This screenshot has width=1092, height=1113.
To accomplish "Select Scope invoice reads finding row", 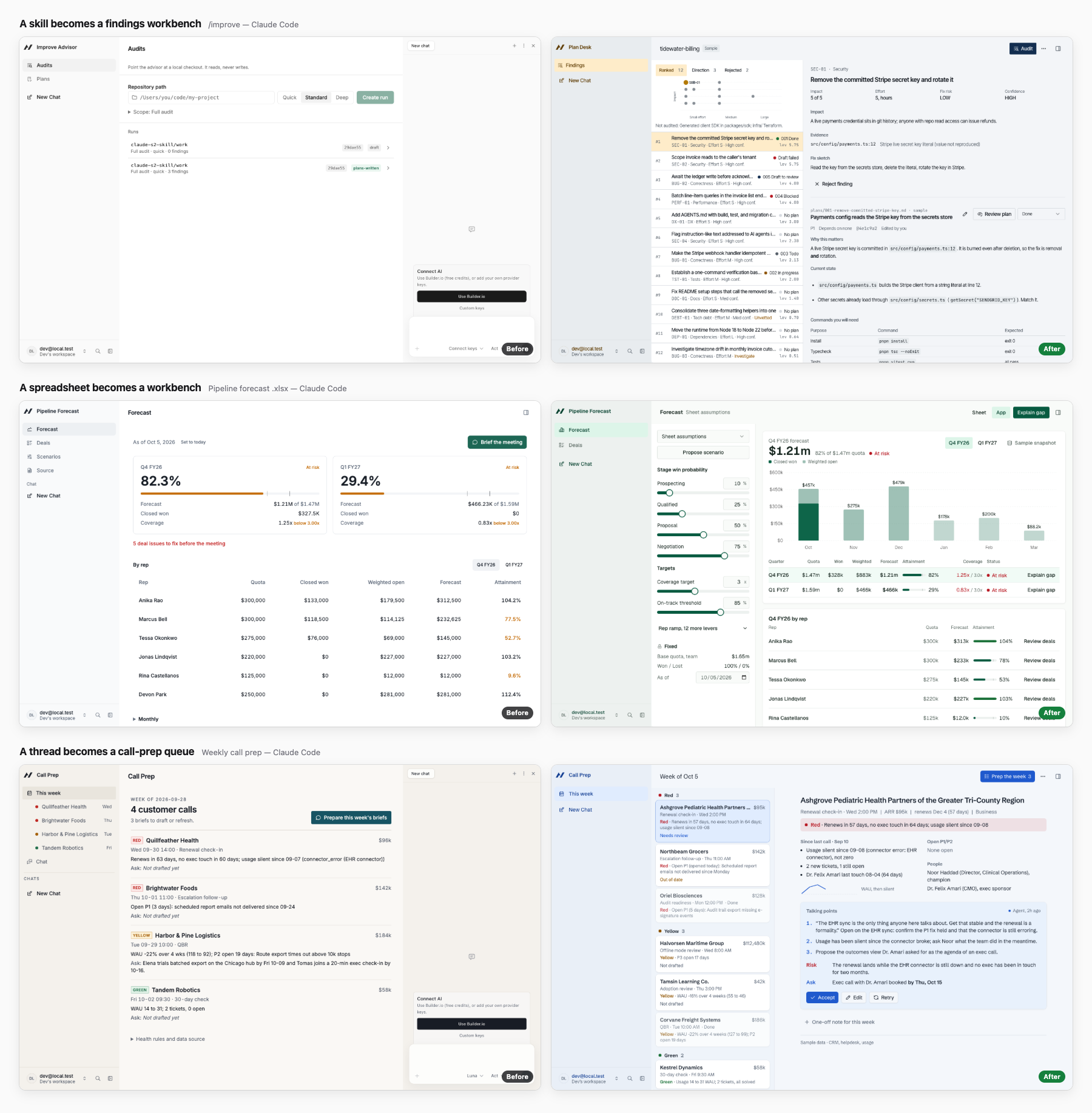I will tap(727, 161).
